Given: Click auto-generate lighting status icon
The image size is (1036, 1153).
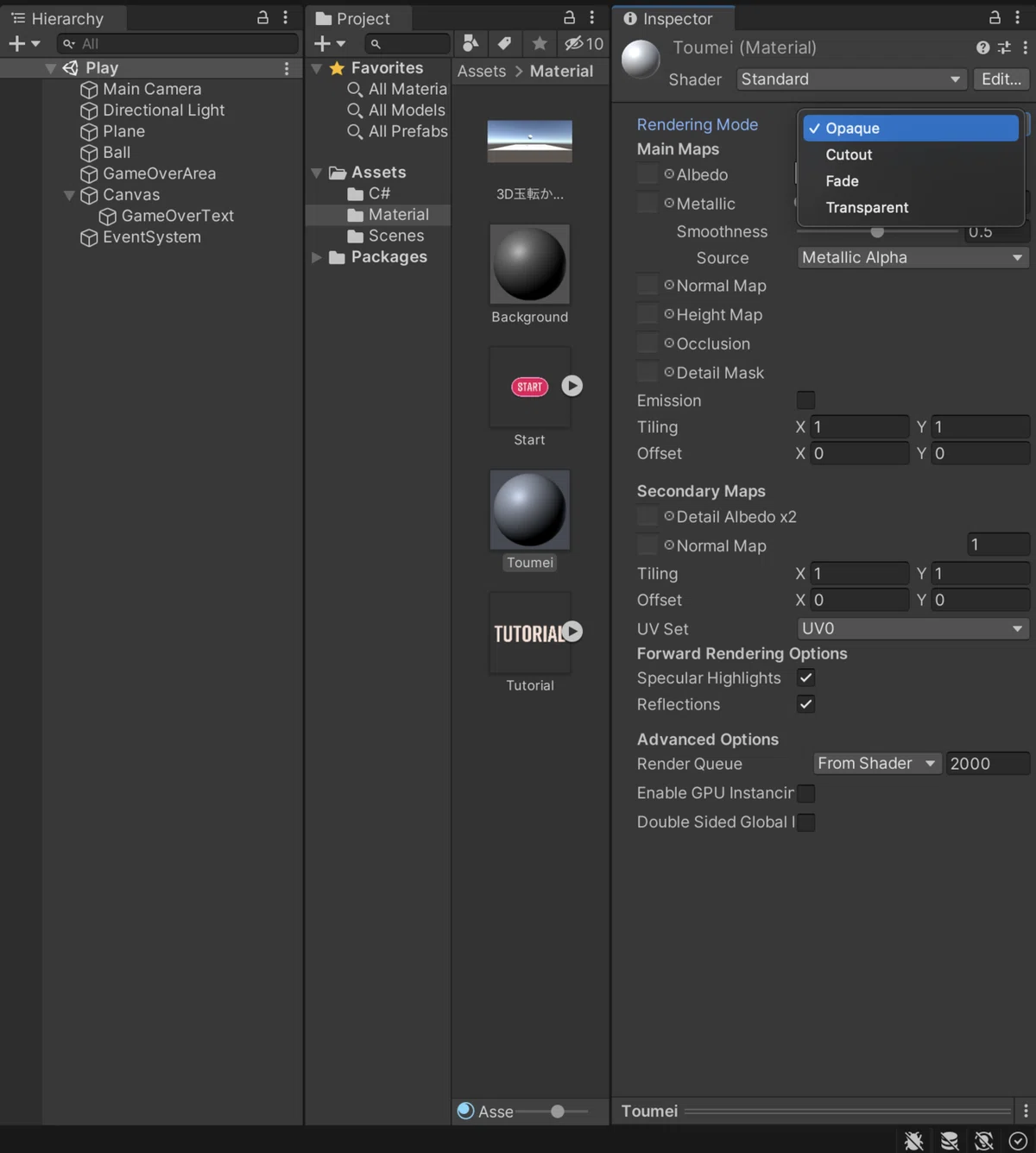Looking at the screenshot, I should tap(983, 1141).
